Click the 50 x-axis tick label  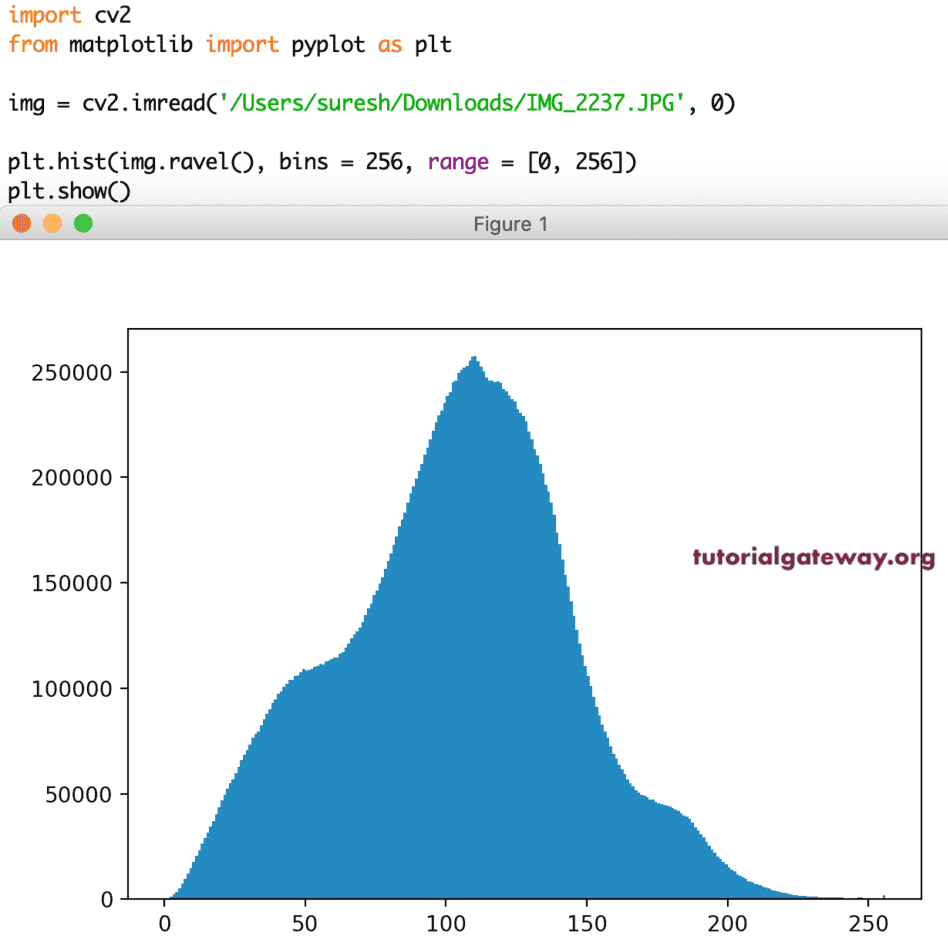305,923
